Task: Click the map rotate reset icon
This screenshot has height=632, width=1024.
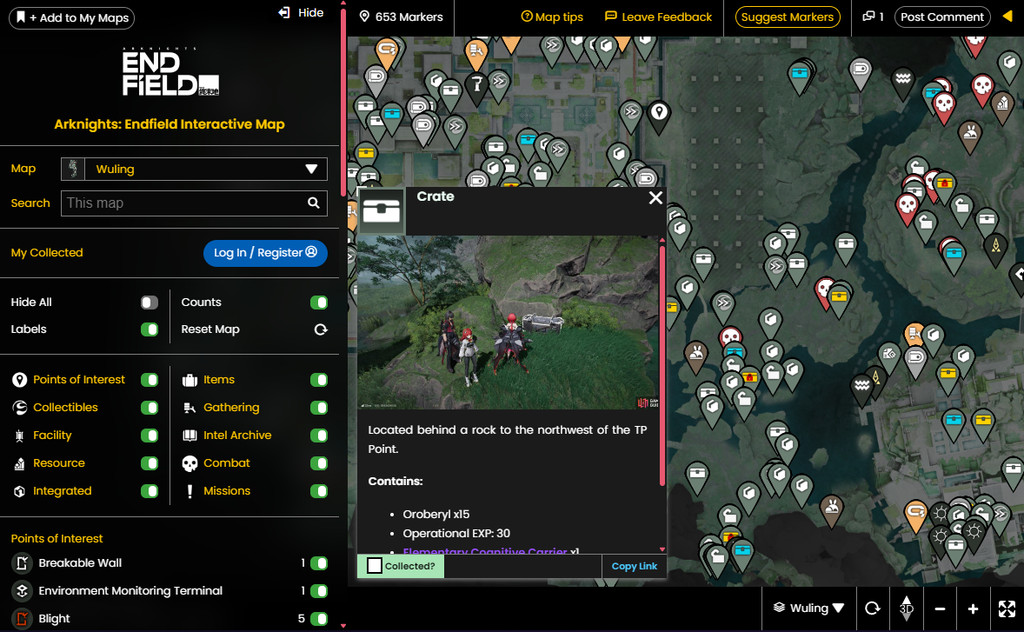Action: tap(872, 608)
